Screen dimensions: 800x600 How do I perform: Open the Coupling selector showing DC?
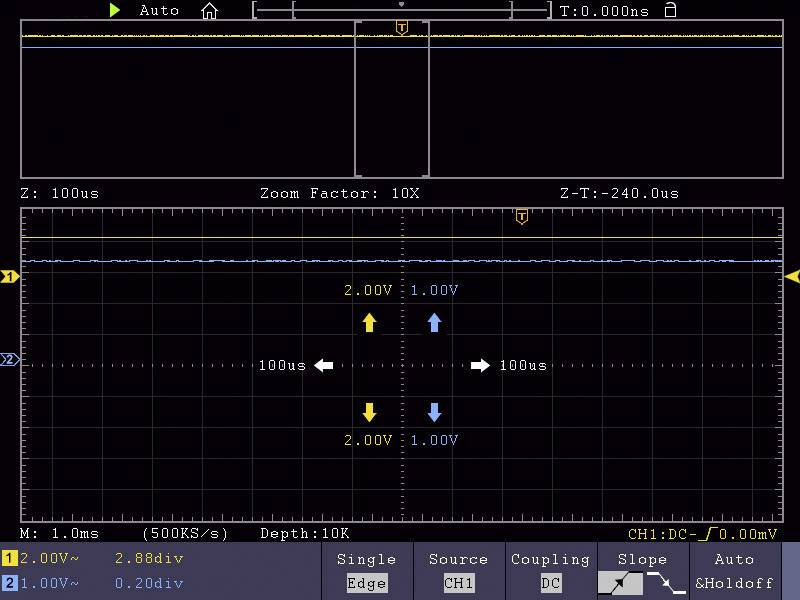pos(550,571)
